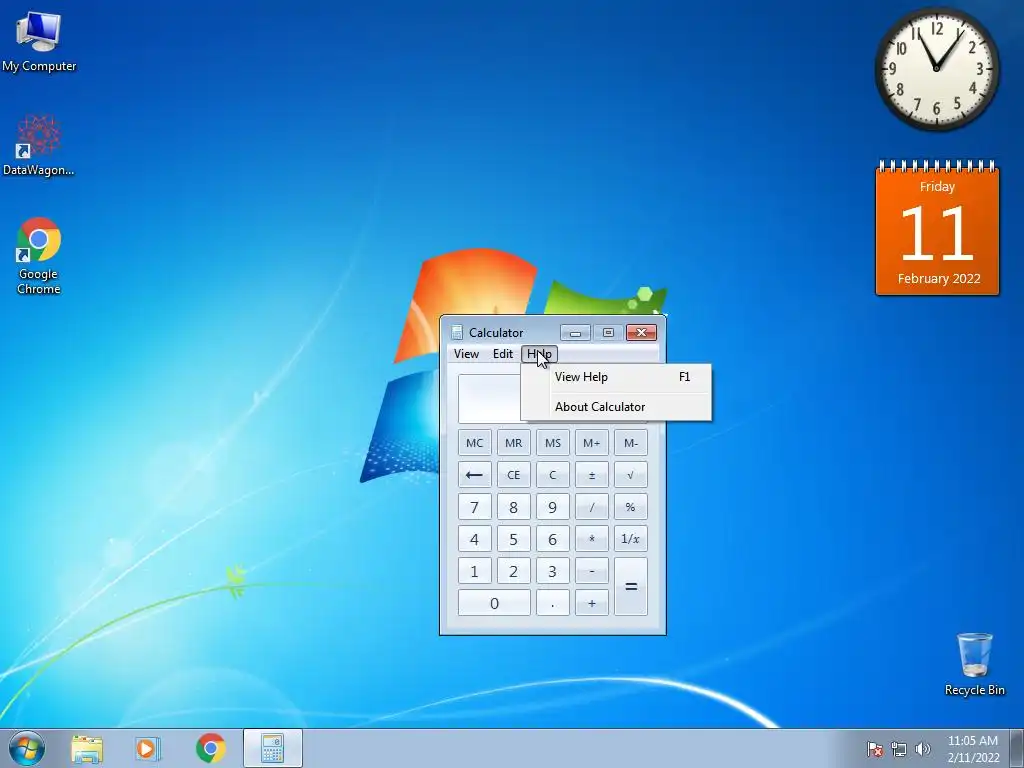1024x768 pixels.
Task: Close the Calculator window
Action: click(641, 332)
